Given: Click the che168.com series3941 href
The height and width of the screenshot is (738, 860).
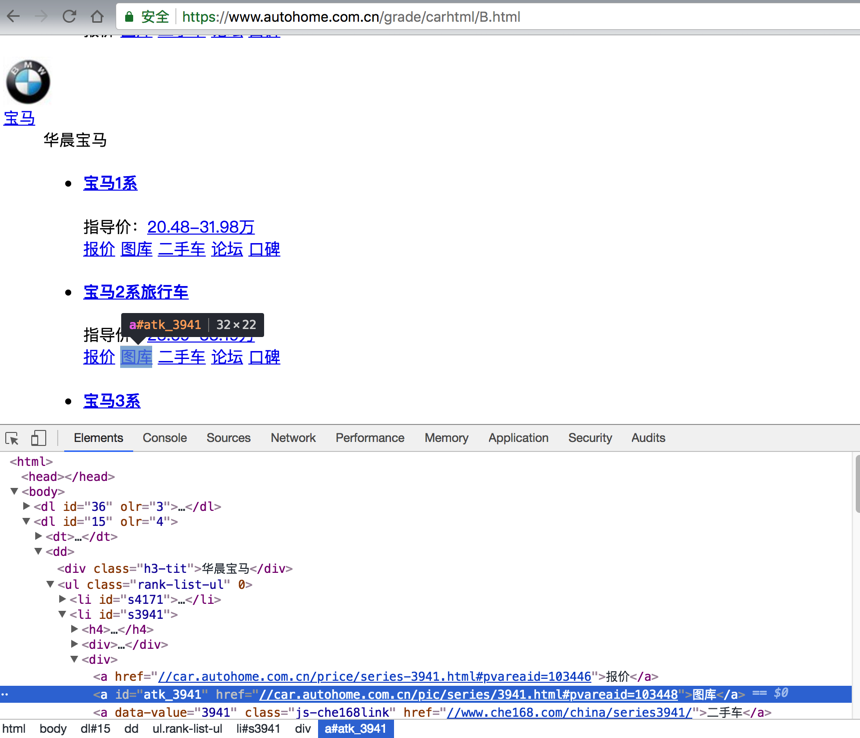Looking at the screenshot, I should pyautogui.click(x=569, y=713).
